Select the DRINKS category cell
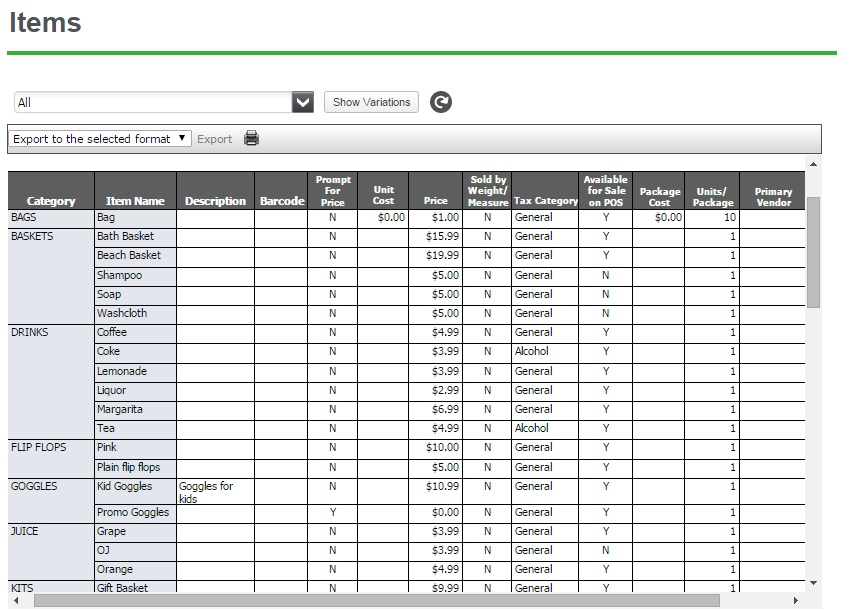The image size is (851, 610). coord(51,382)
